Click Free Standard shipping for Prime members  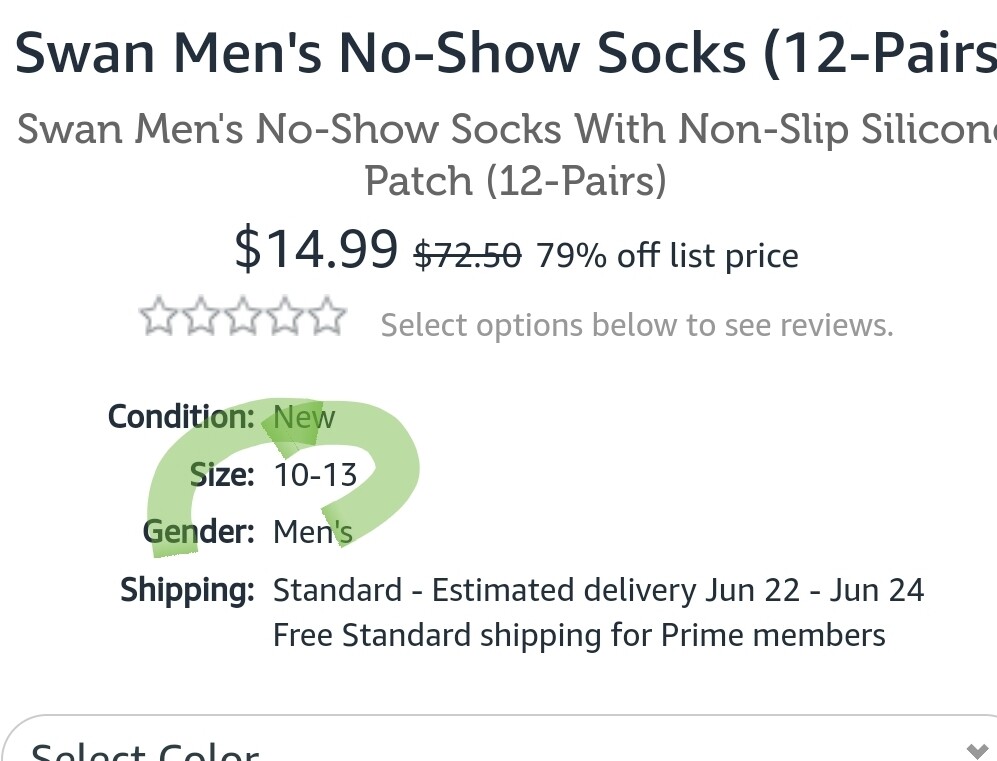click(x=579, y=635)
